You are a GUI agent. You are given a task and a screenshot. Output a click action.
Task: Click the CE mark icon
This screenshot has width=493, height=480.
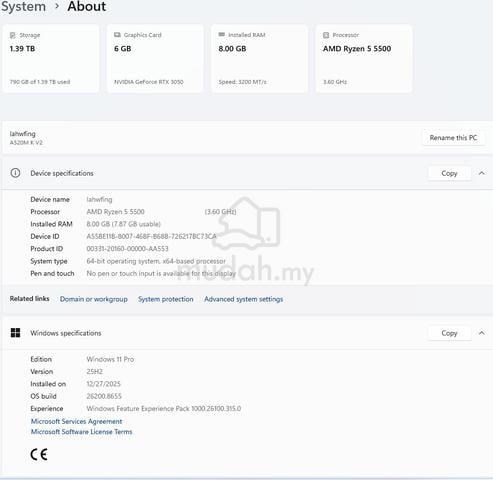tap(39, 454)
